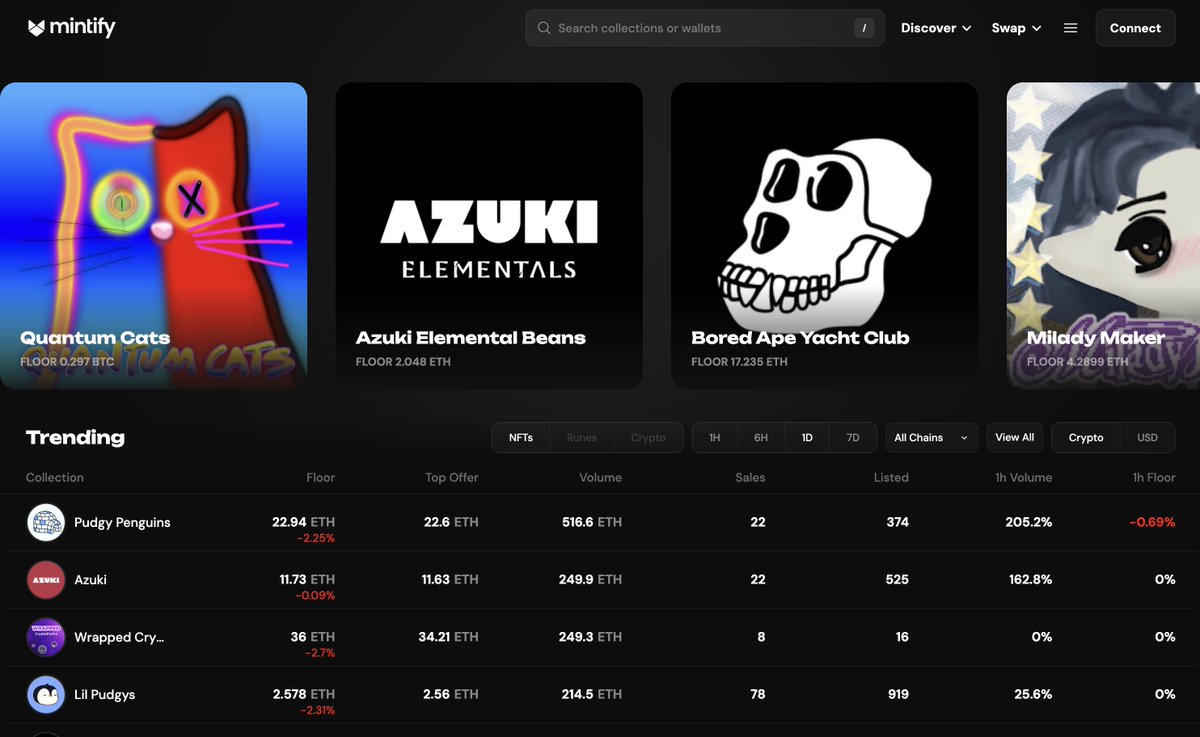Sort by the Volume column header
This screenshot has height=737, width=1200.
pos(600,478)
